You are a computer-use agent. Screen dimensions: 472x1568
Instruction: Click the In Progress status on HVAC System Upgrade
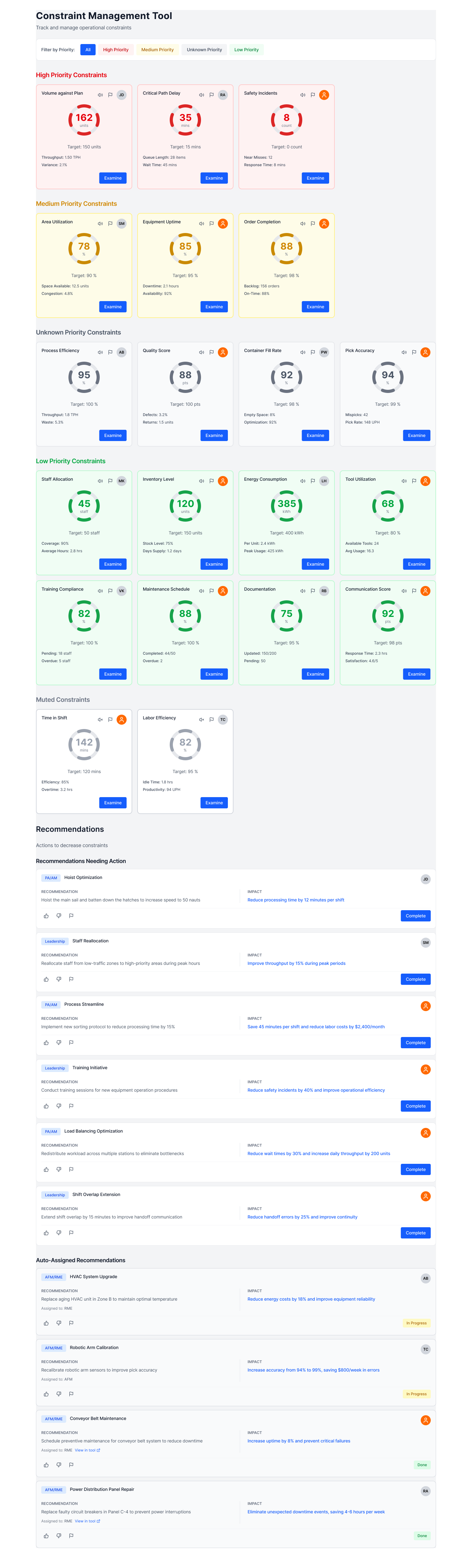(417, 1323)
